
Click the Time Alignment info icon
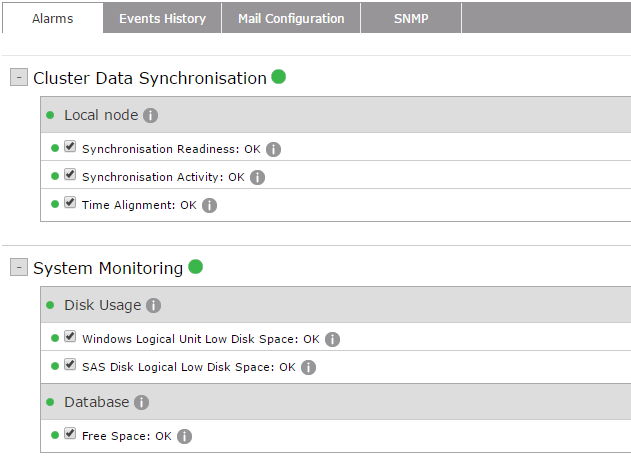(209, 205)
